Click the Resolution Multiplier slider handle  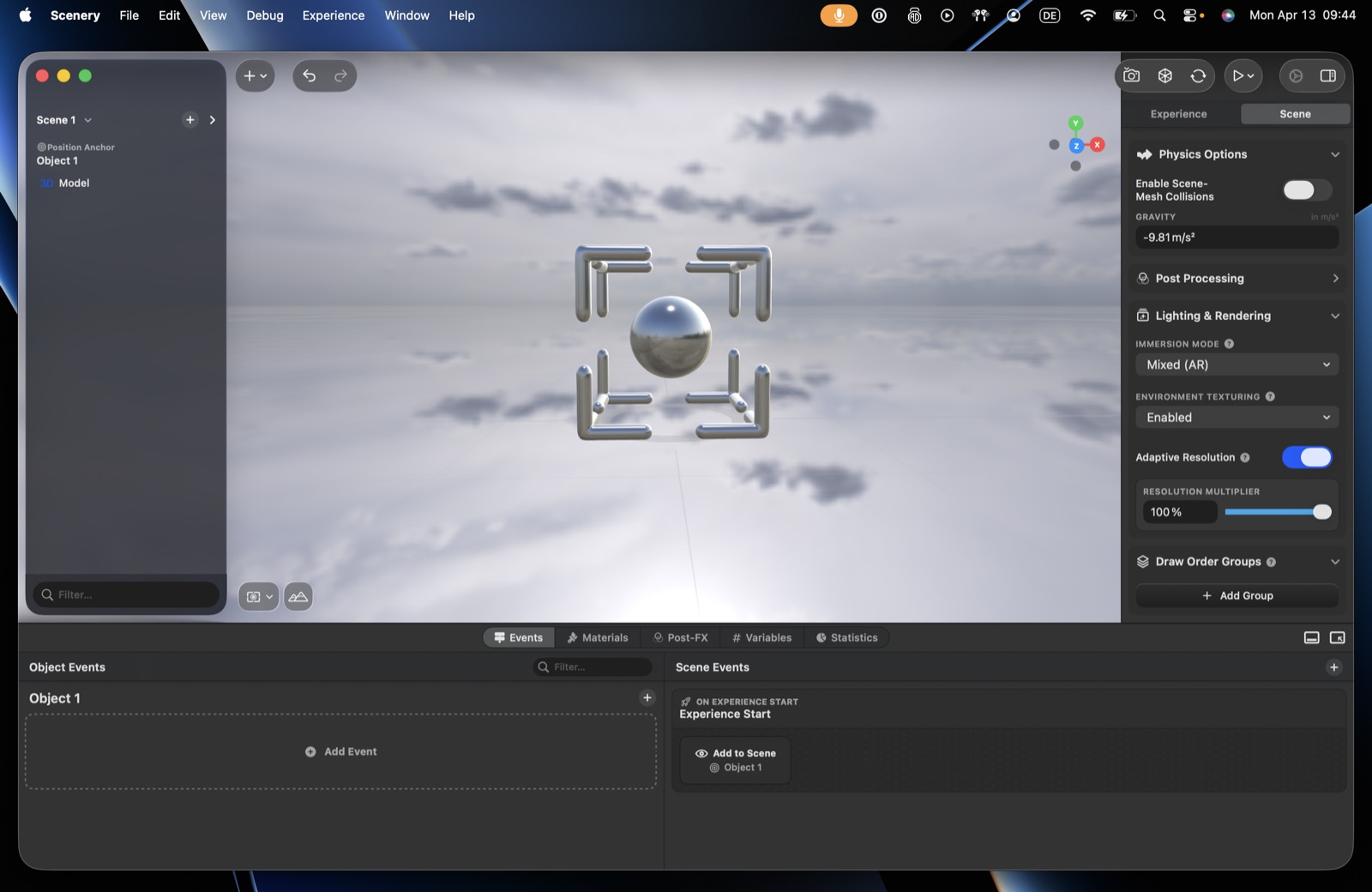pyautogui.click(x=1321, y=512)
